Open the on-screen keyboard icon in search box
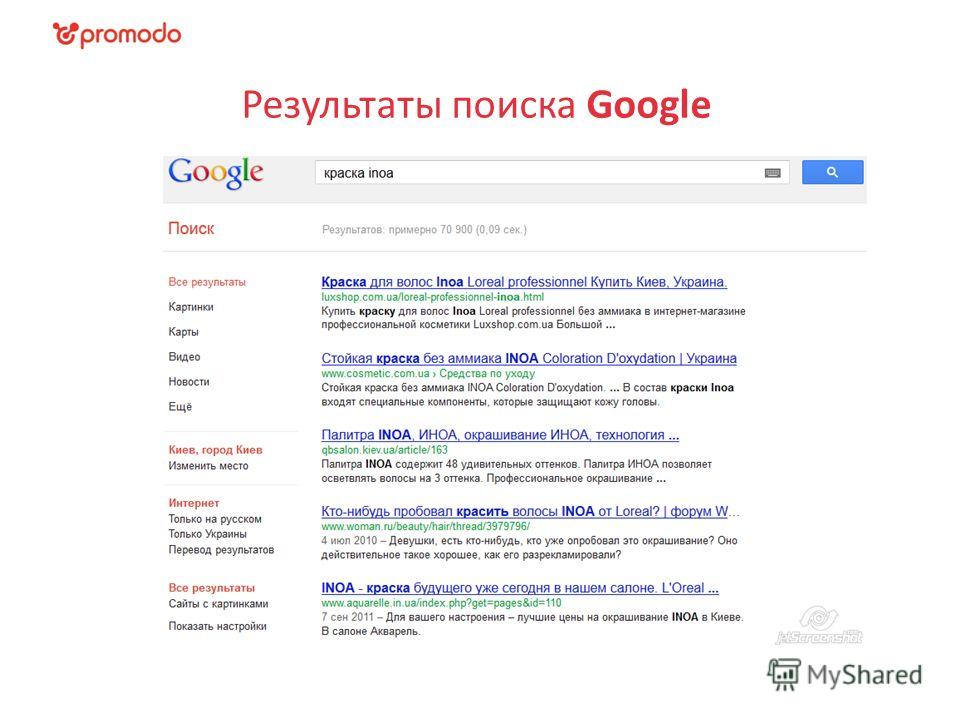The height and width of the screenshot is (720, 960). [x=773, y=173]
